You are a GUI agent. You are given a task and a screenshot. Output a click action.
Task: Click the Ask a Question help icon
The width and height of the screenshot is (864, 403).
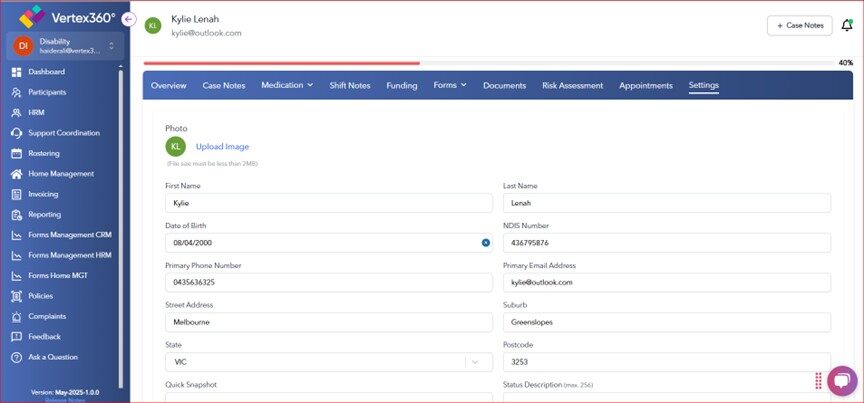(17, 358)
